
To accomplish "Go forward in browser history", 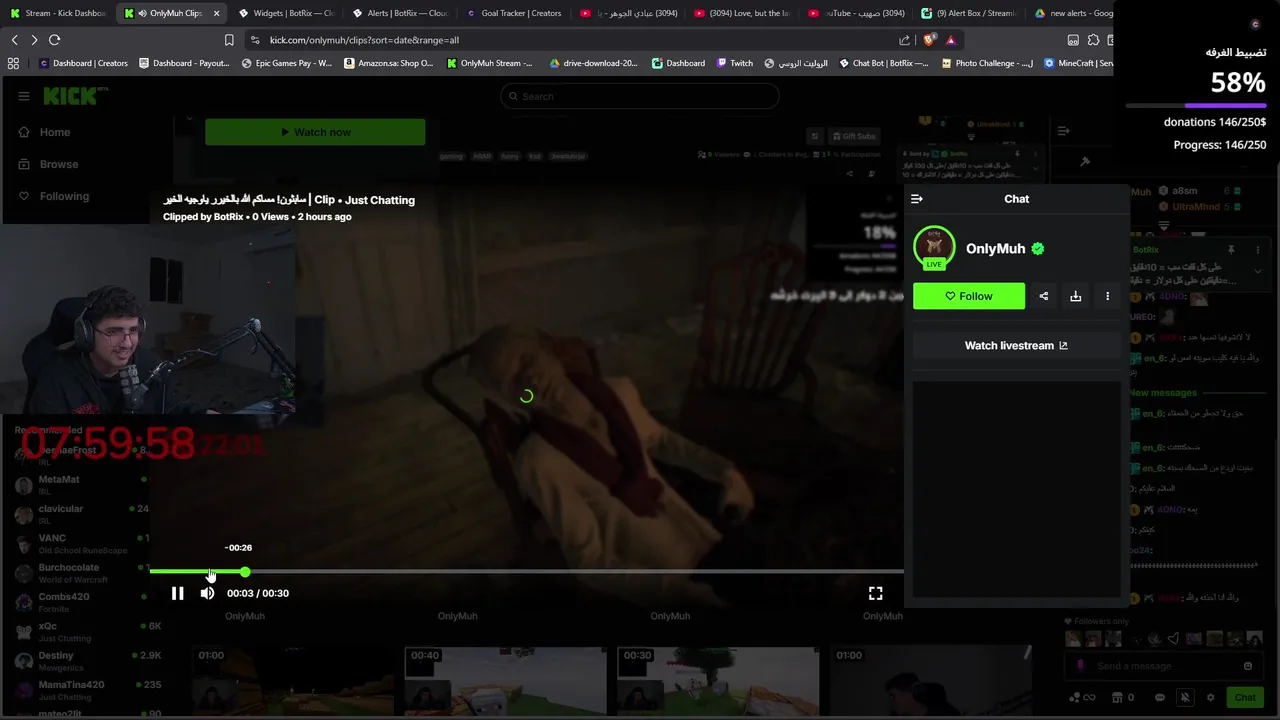I will click(x=34, y=40).
